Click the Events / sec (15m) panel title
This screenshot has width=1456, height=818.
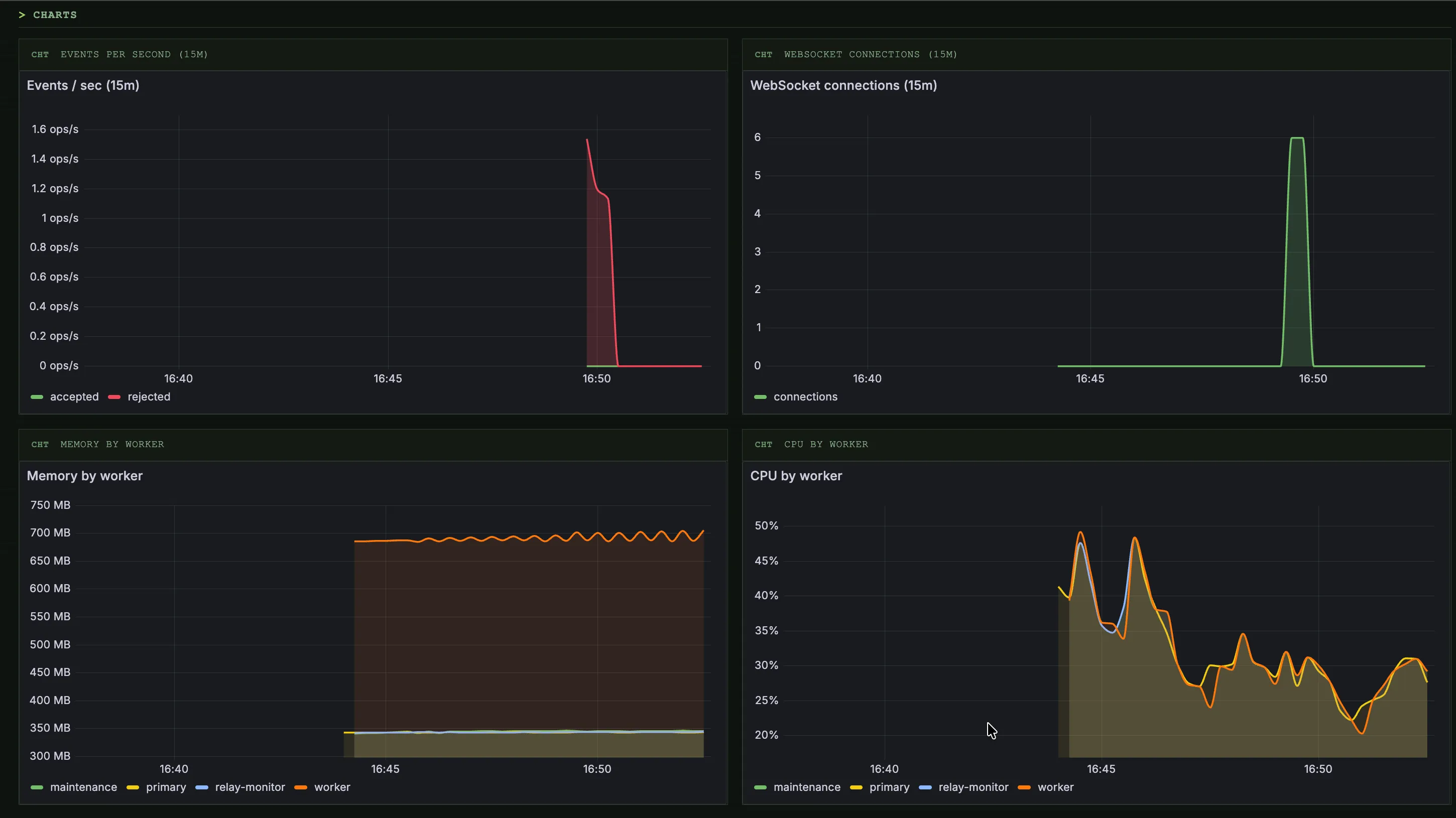click(83, 85)
